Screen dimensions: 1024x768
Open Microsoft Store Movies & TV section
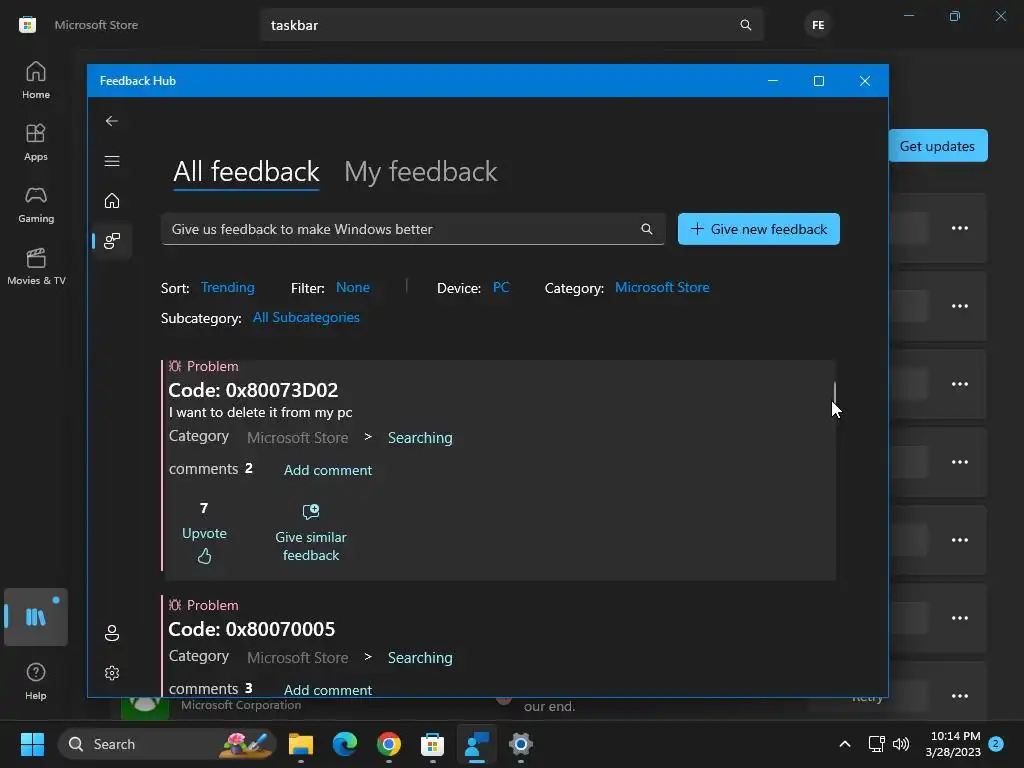[x=36, y=266]
